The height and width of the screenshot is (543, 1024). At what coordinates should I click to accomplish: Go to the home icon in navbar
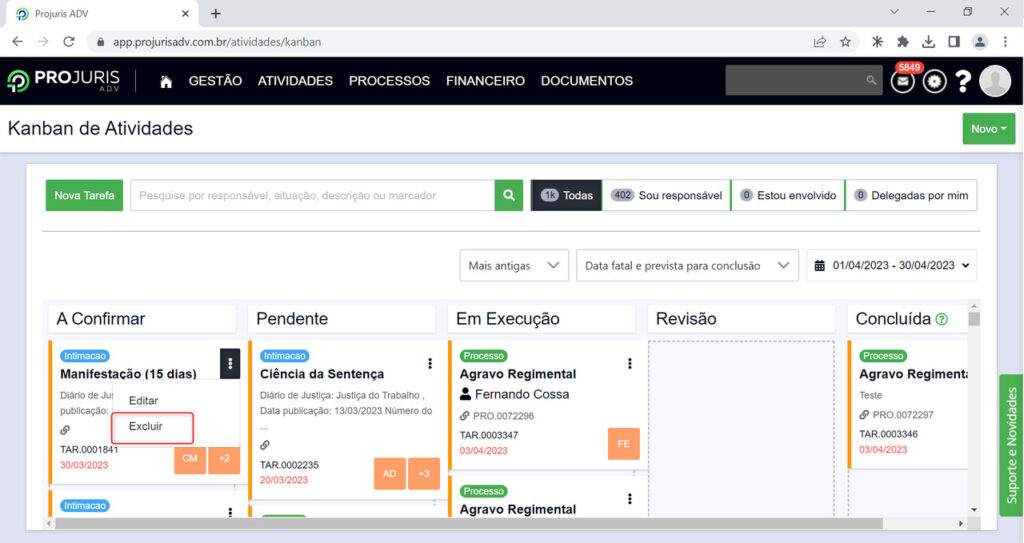click(166, 81)
